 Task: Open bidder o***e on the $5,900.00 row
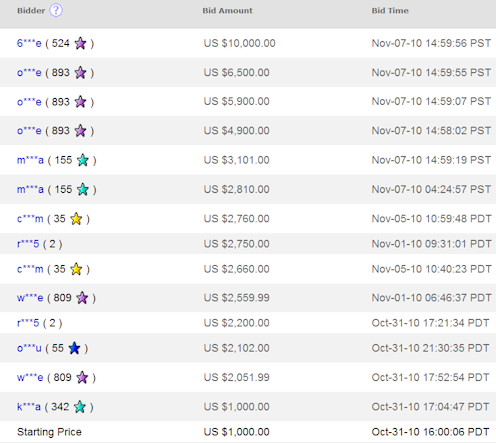point(29,102)
